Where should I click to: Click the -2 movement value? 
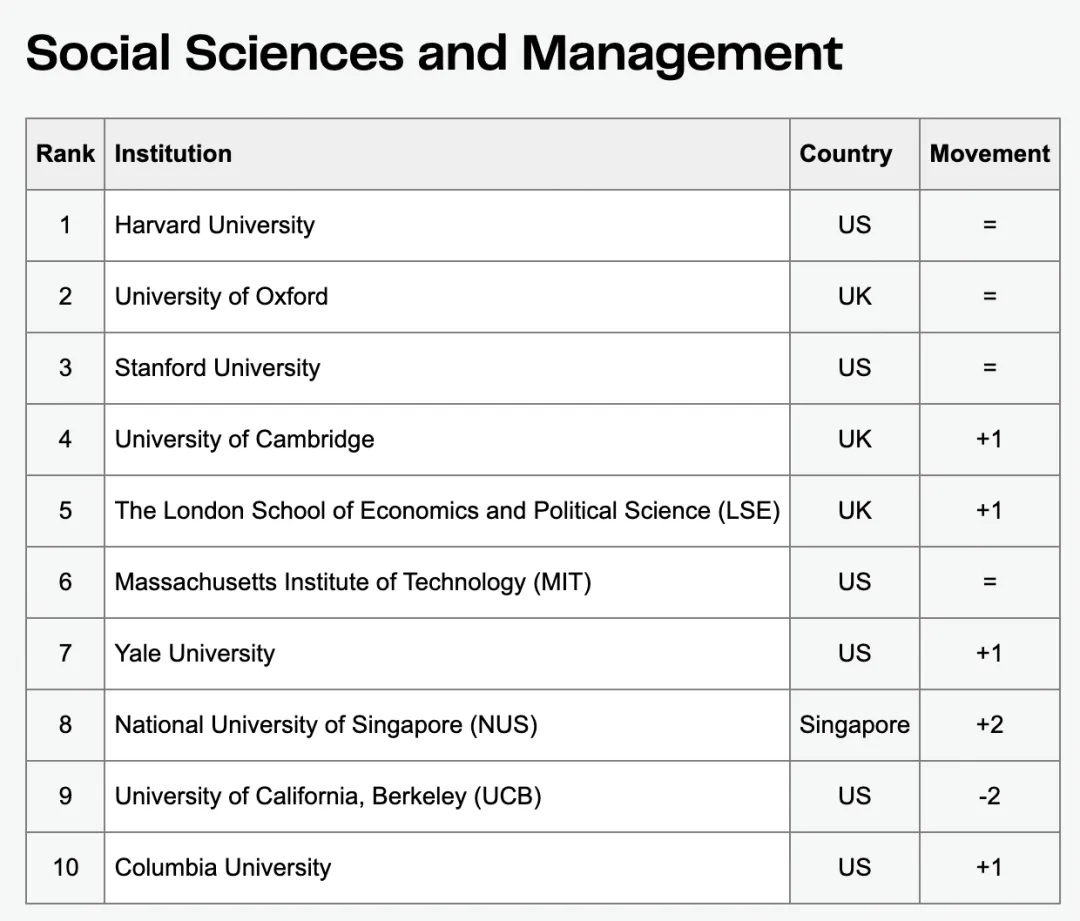click(x=989, y=796)
